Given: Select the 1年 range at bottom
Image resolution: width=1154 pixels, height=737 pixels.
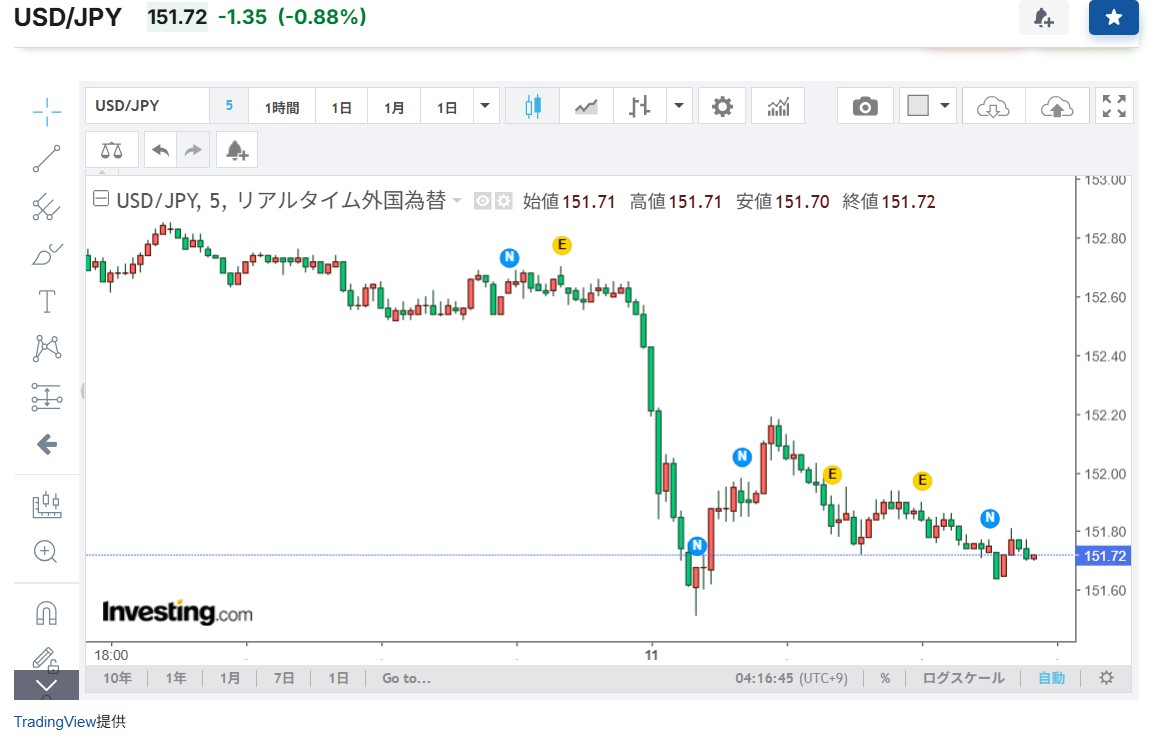Looking at the screenshot, I should pyautogui.click(x=176, y=678).
